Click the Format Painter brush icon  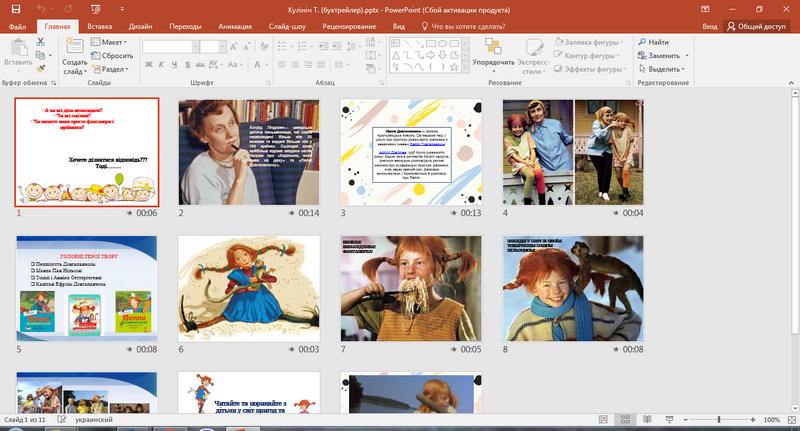tap(40, 68)
